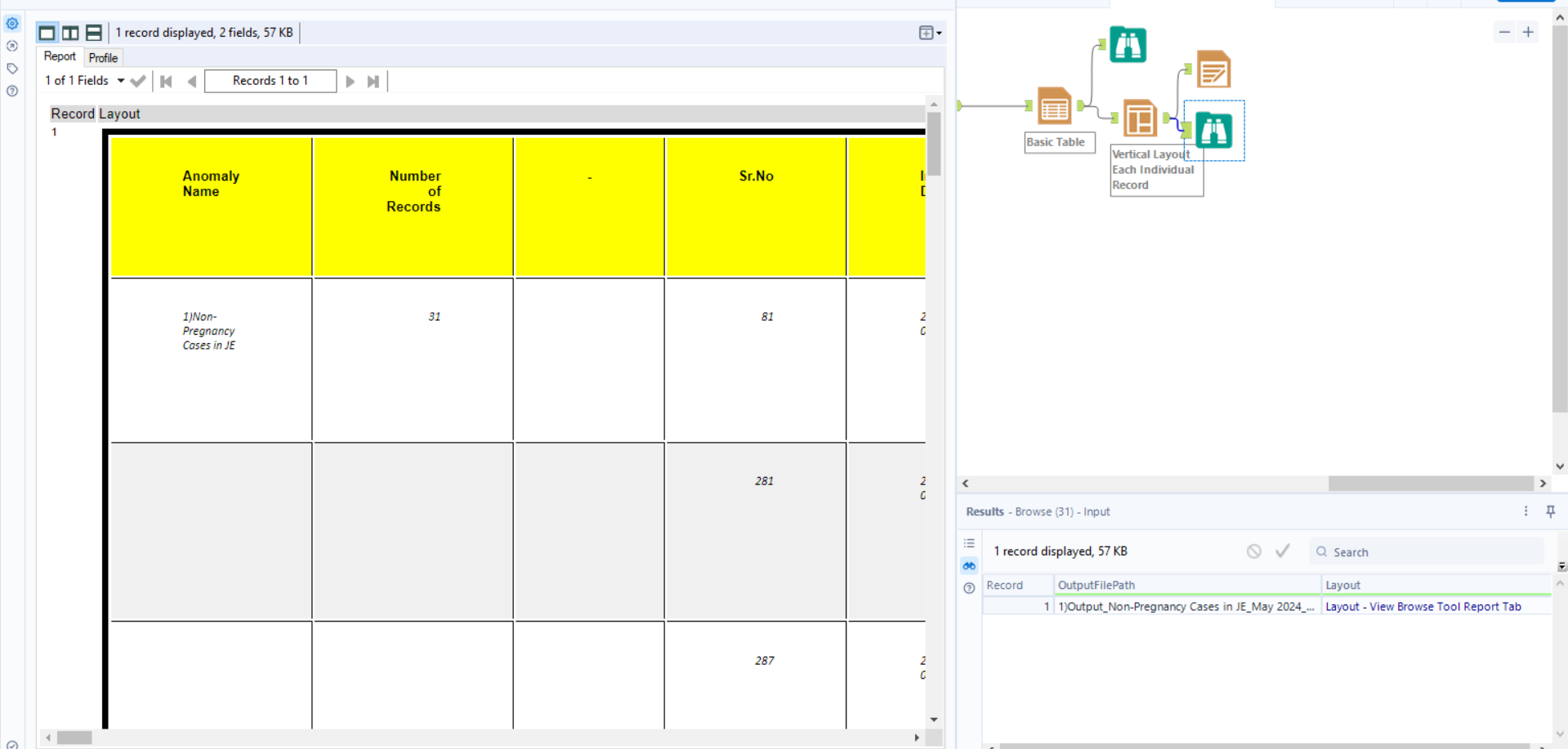1568x749 pixels.
Task: Click the Results binoculars data icon
Action: click(969, 565)
